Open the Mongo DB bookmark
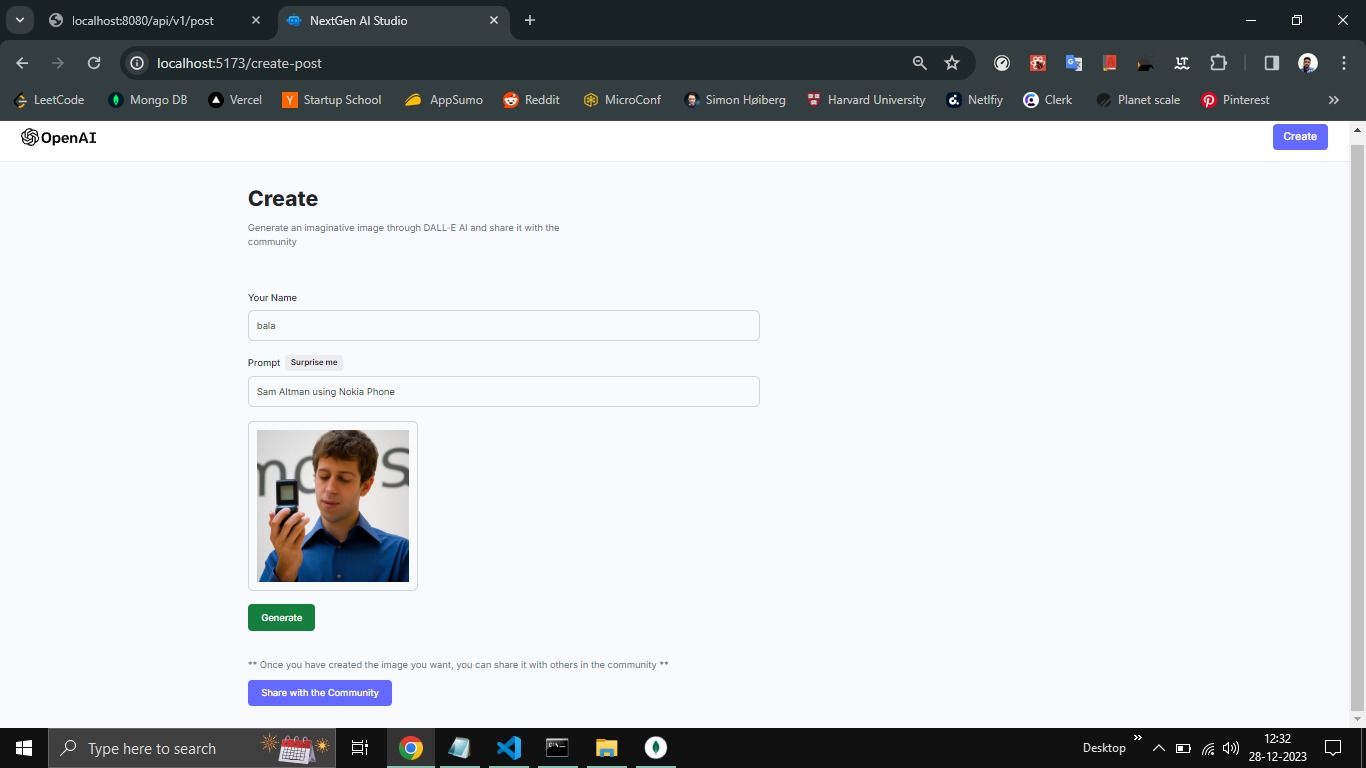This screenshot has height=768, width=1366. [148, 100]
